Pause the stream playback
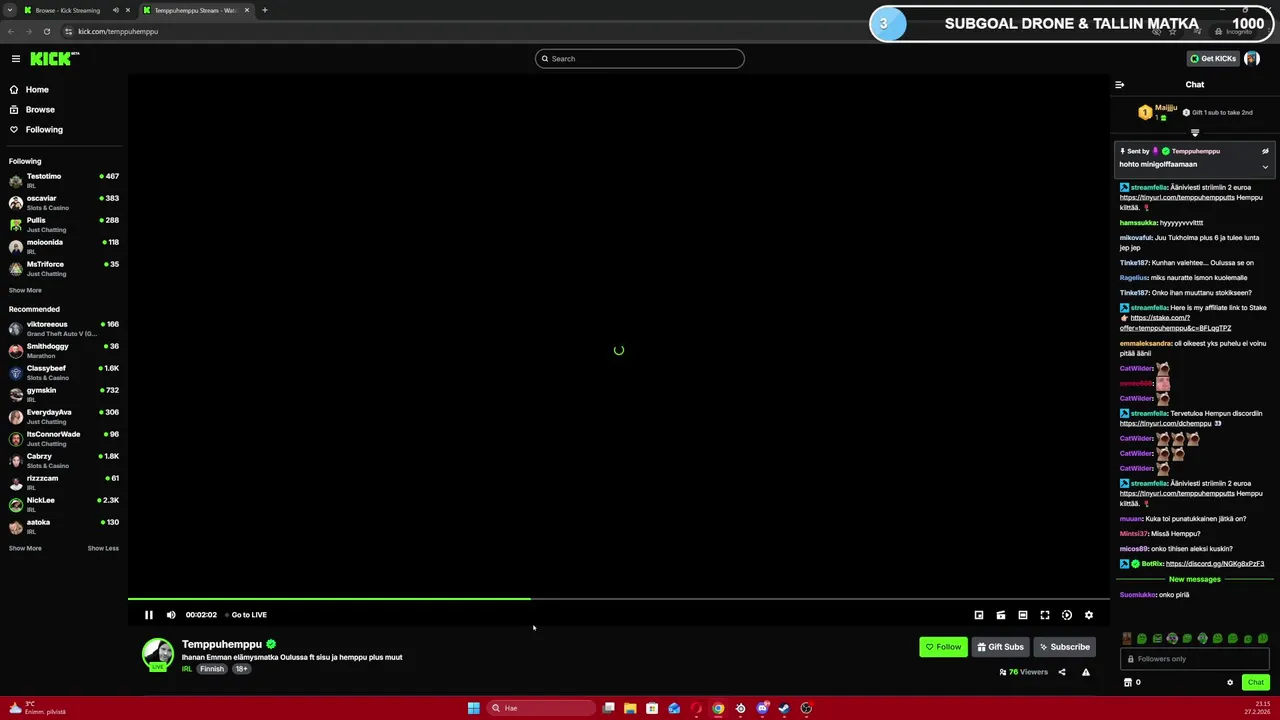 click(149, 615)
